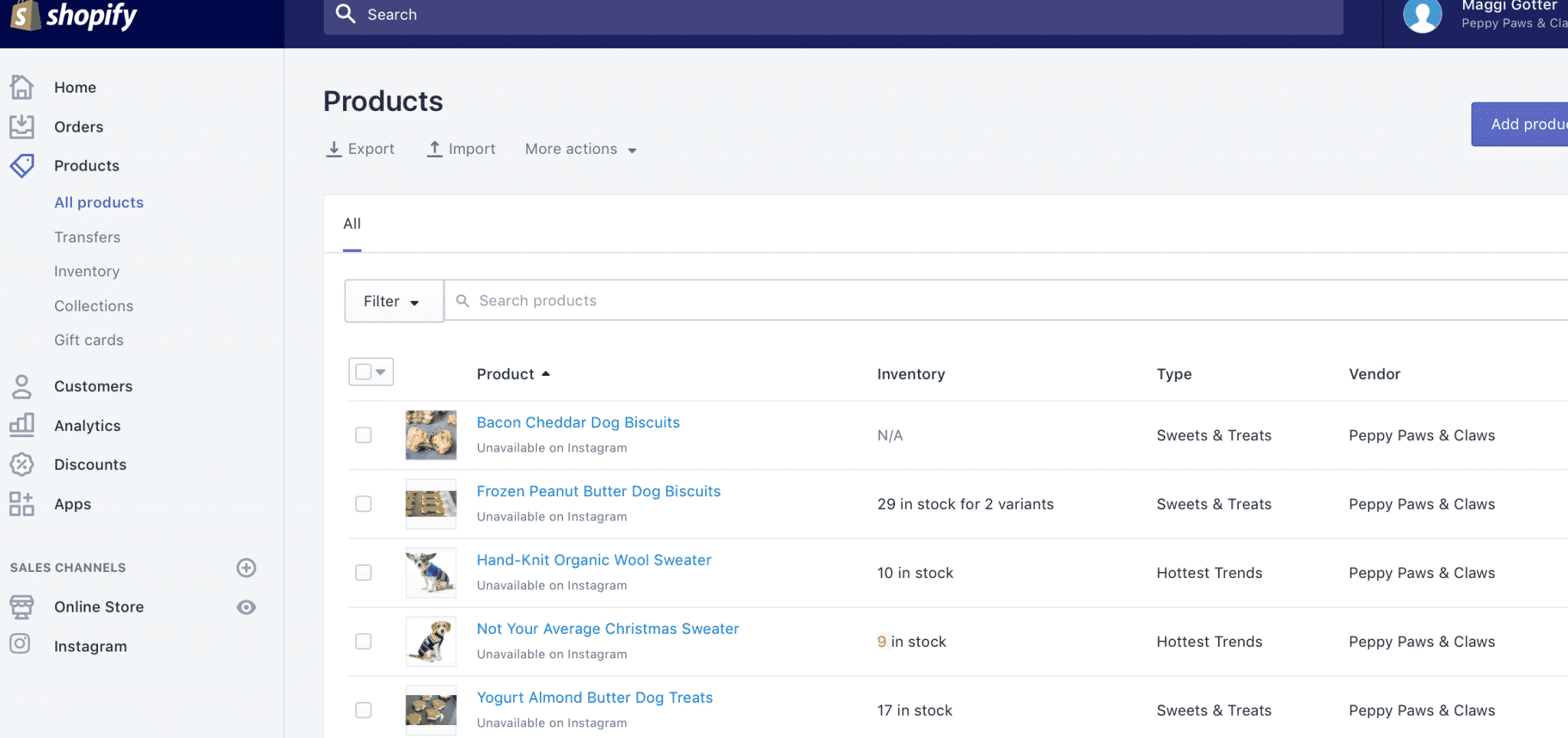Go to Analytics section
Viewport: 1568px width, 738px height.
87,426
